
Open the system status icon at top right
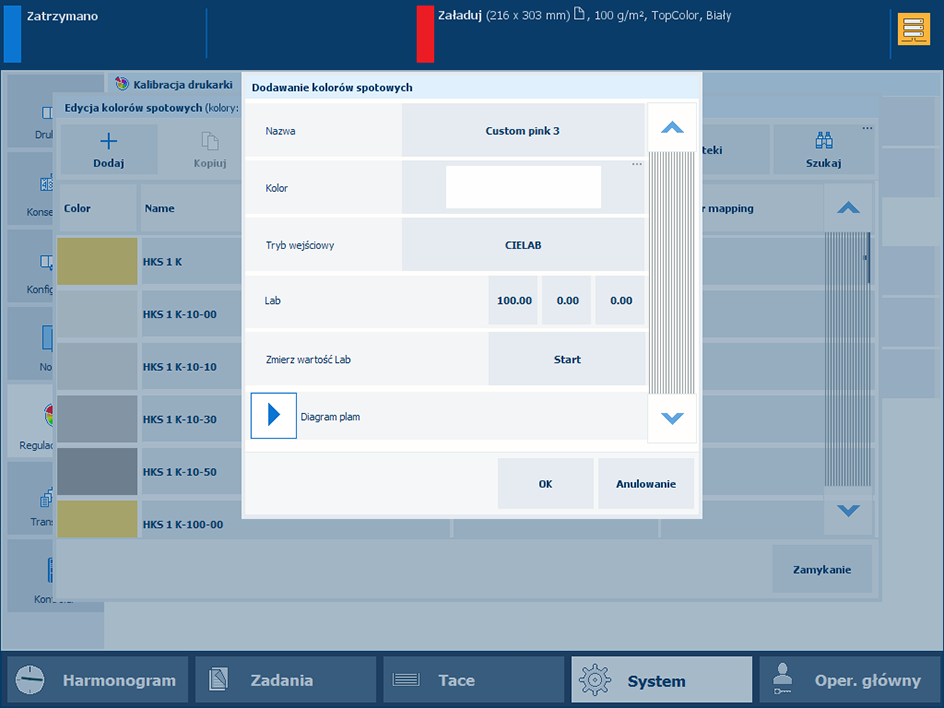point(913,30)
